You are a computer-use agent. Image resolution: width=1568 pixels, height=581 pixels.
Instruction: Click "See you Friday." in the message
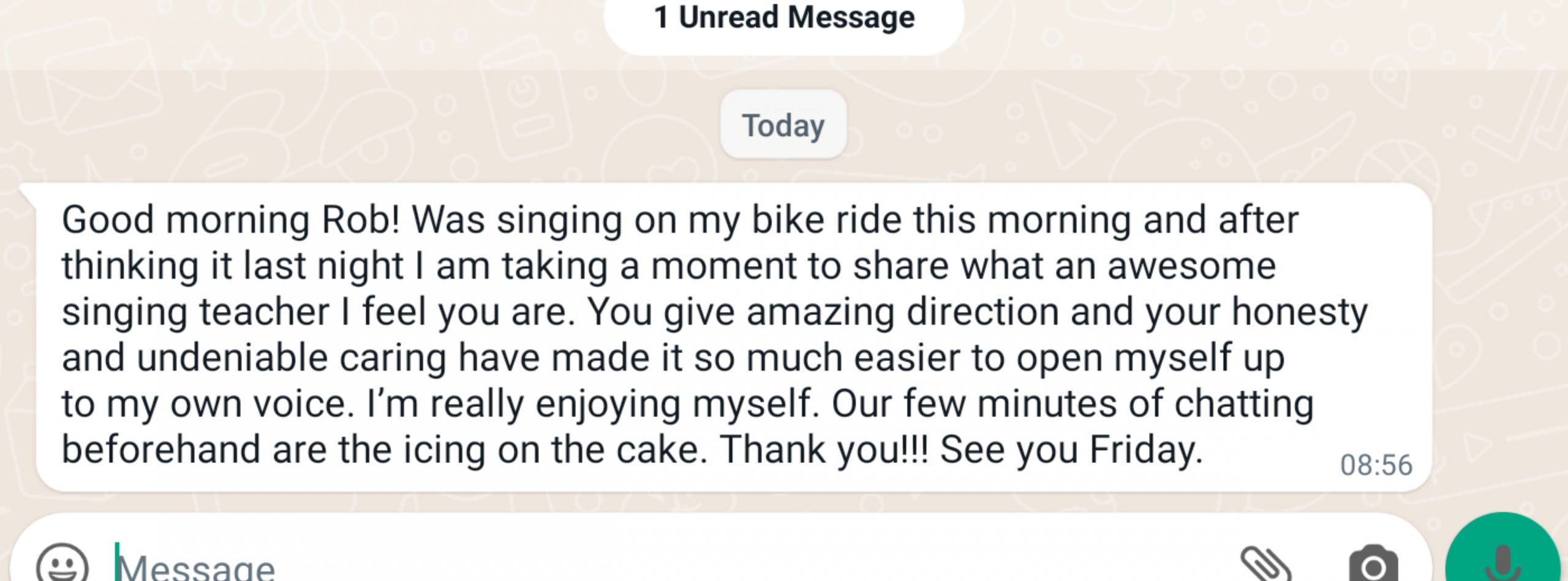pos(1072,450)
